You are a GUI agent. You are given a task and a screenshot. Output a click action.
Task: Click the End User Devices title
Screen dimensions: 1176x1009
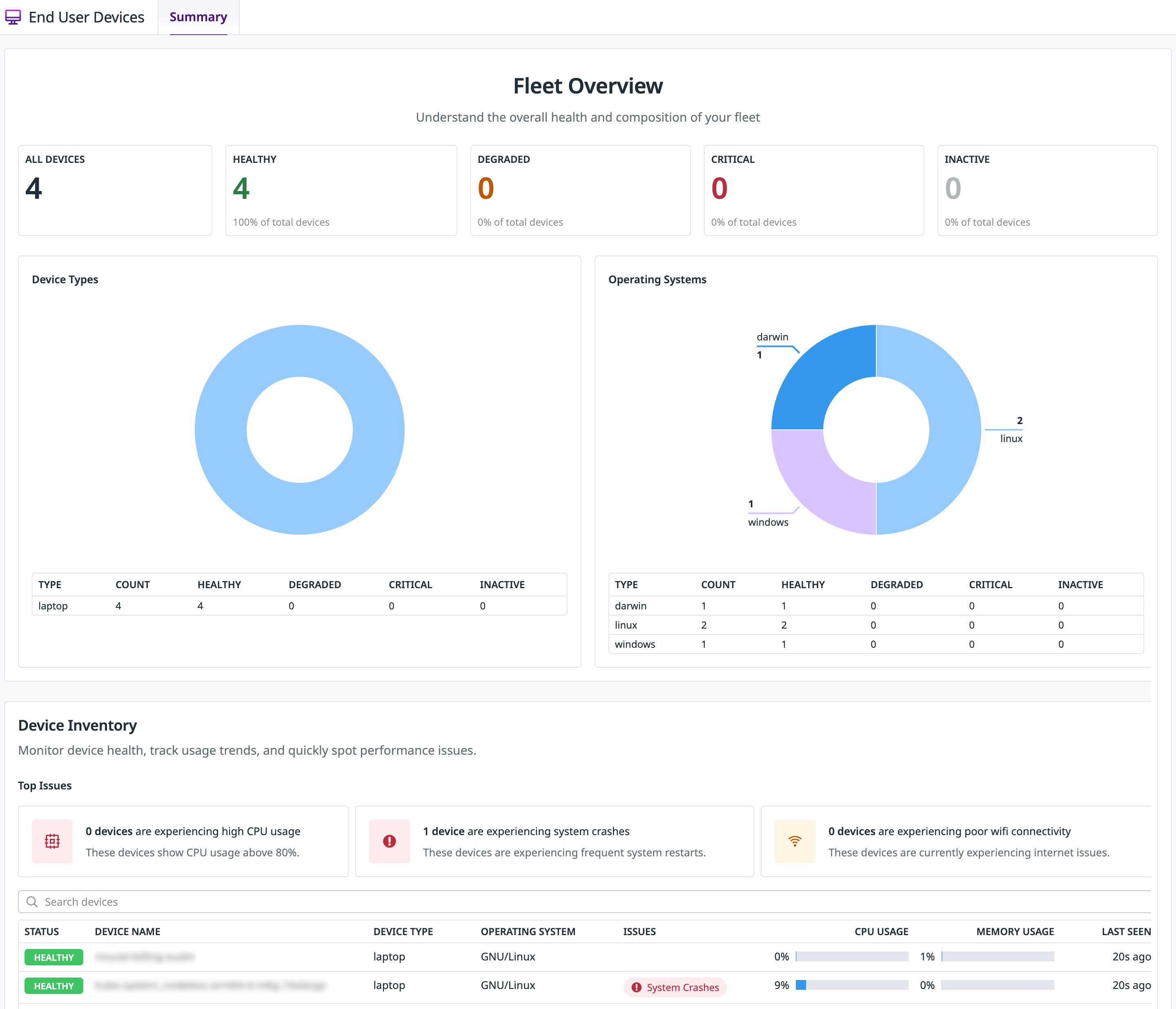click(x=86, y=18)
